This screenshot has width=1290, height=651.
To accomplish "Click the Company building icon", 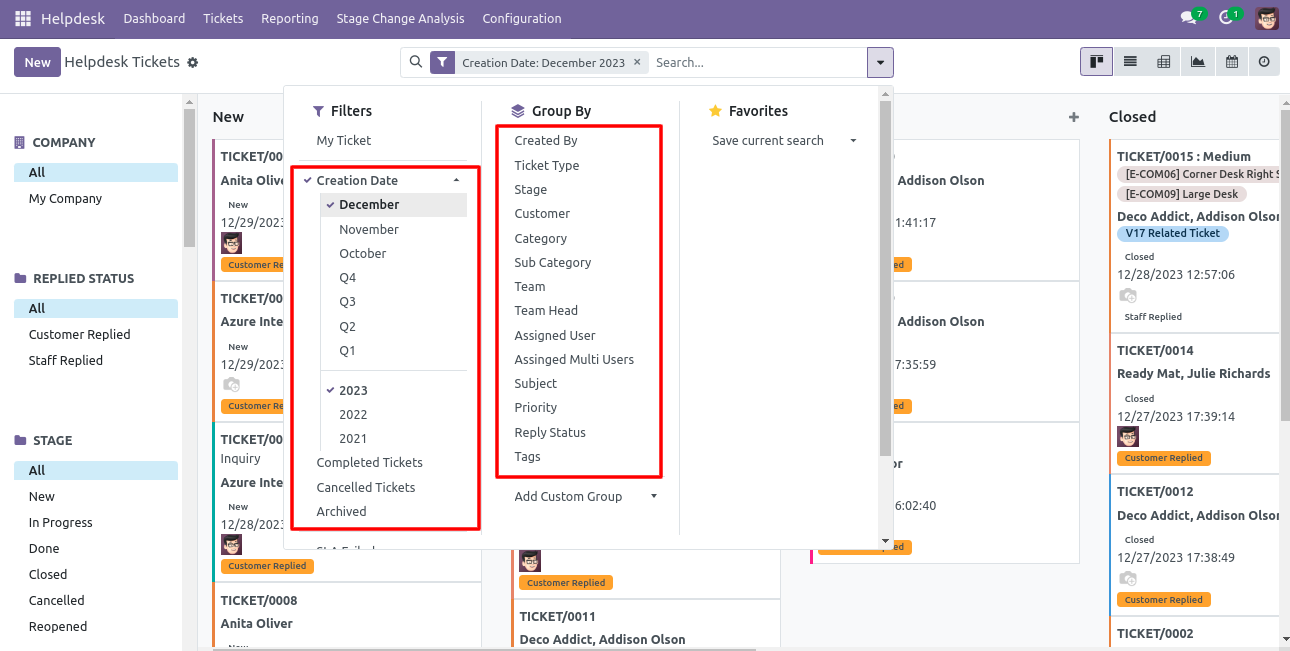I will click(19, 143).
